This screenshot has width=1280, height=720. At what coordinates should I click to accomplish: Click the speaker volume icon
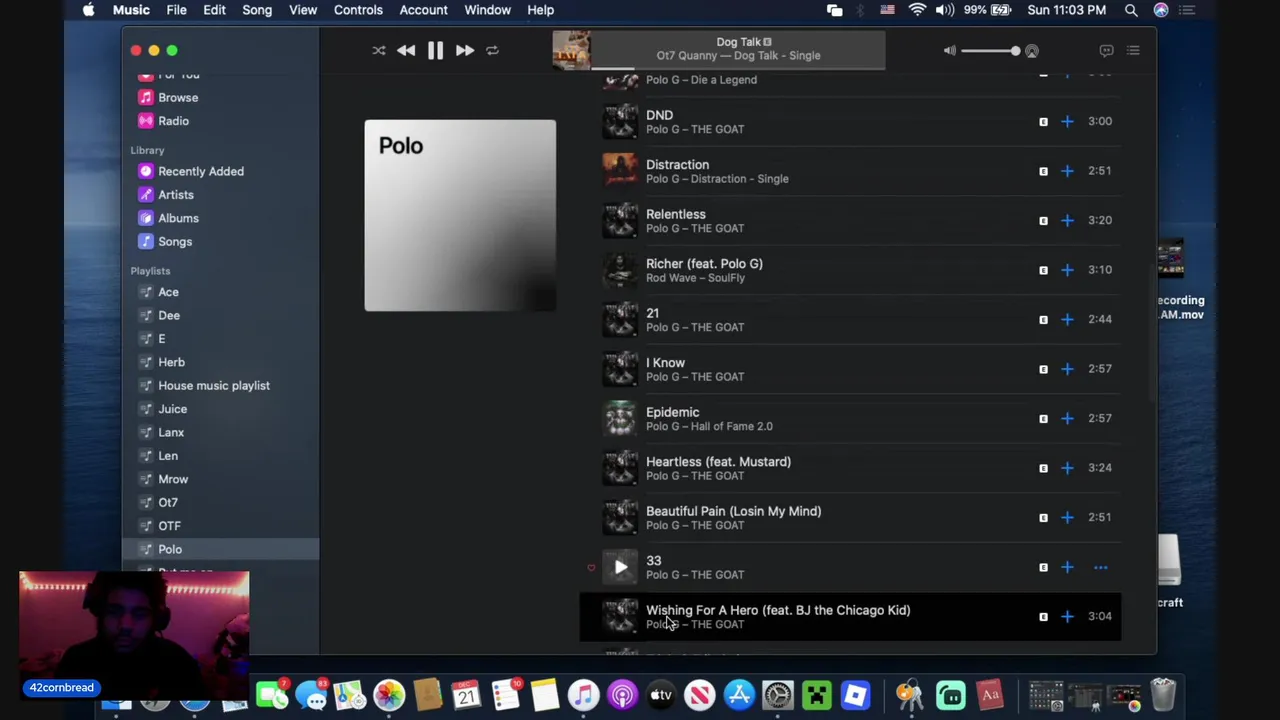949,51
